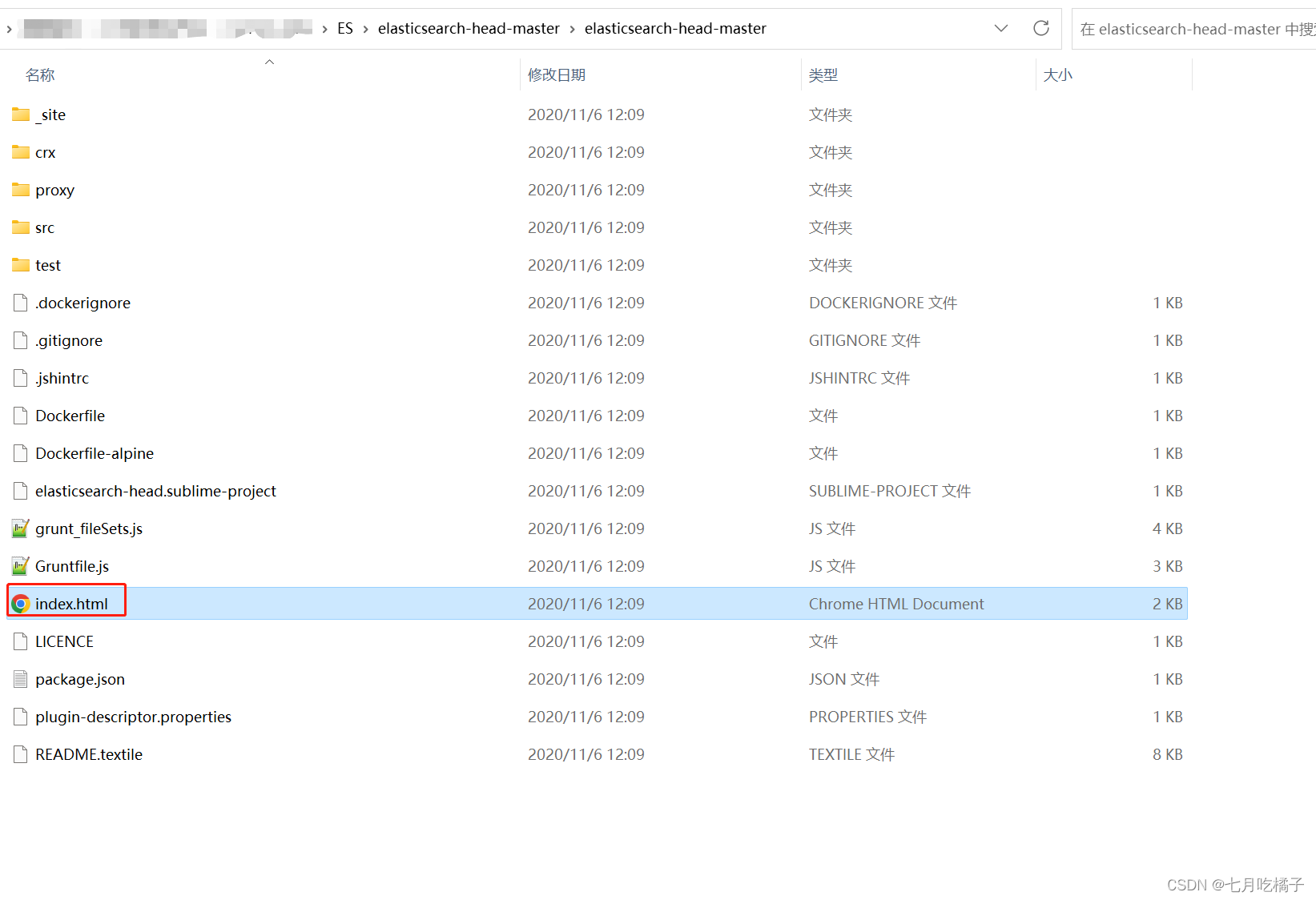
Task: Select the proxy folder name
Action: [x=55, y=190]
